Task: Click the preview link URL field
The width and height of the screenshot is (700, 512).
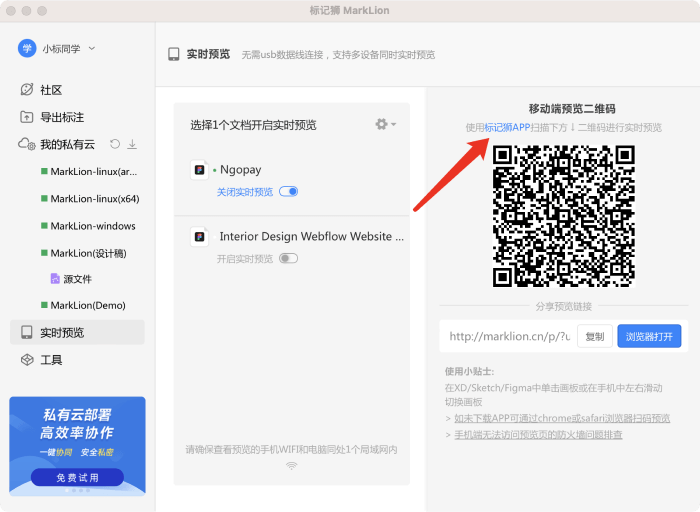Action: pyautogui.click(x=509, y=337)
